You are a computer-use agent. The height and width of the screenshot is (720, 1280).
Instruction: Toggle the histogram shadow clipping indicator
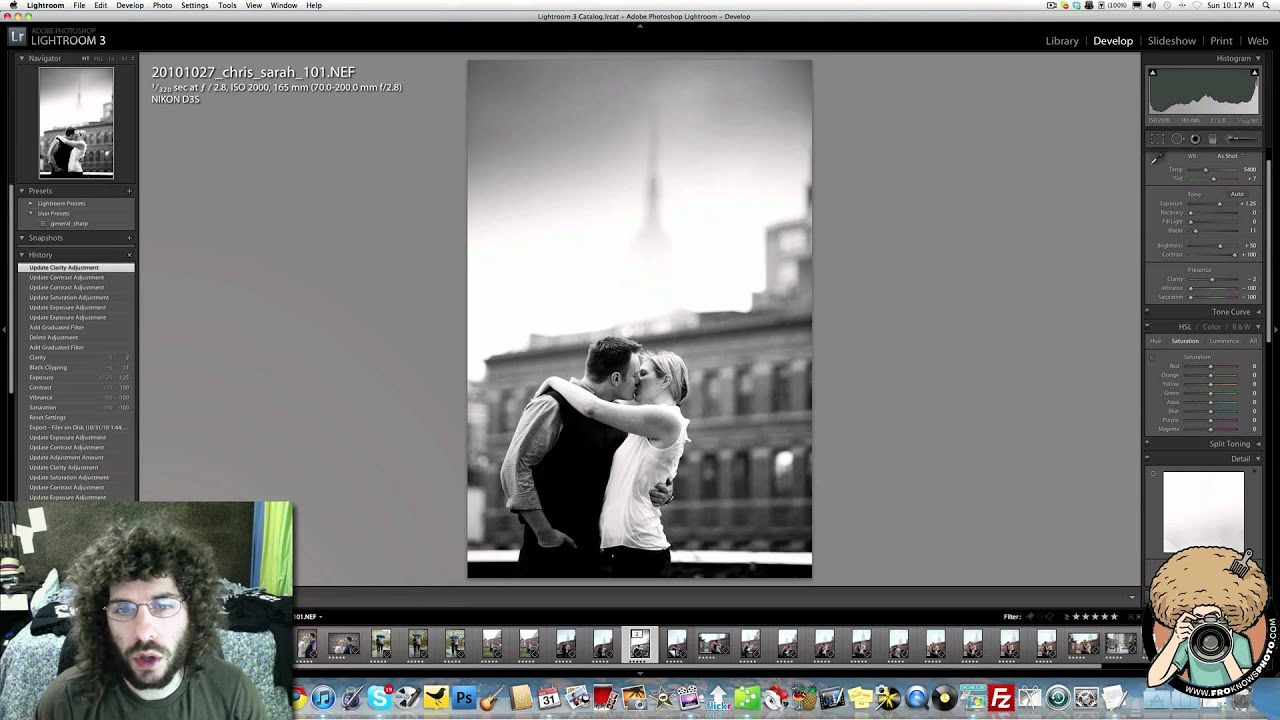(x=1152, y=72)
